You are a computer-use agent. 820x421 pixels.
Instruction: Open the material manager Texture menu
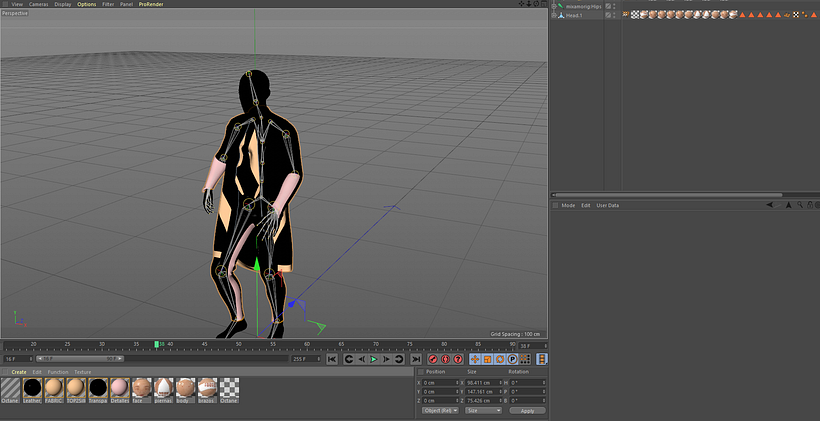tap(83, 372)
